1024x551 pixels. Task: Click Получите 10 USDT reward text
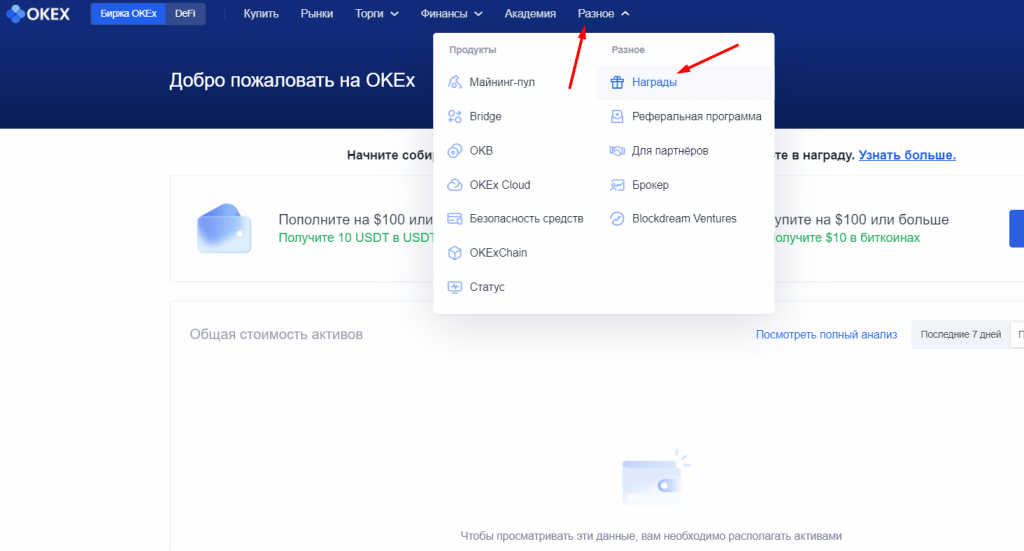tap(357, 238)
